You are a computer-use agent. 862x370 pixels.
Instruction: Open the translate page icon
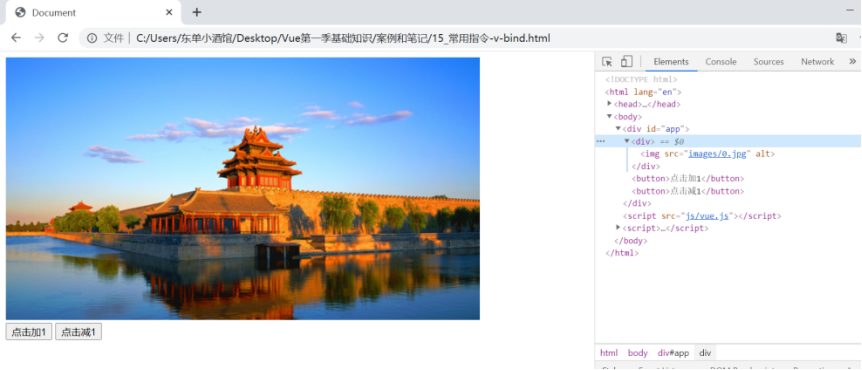(x=841, y=38)
